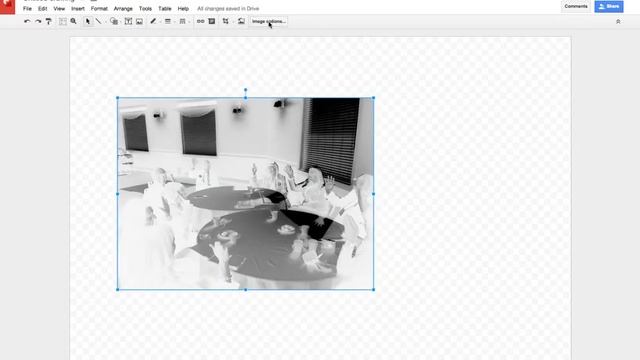
Task: Select the Crop image tool
Action: coord(226,21)
